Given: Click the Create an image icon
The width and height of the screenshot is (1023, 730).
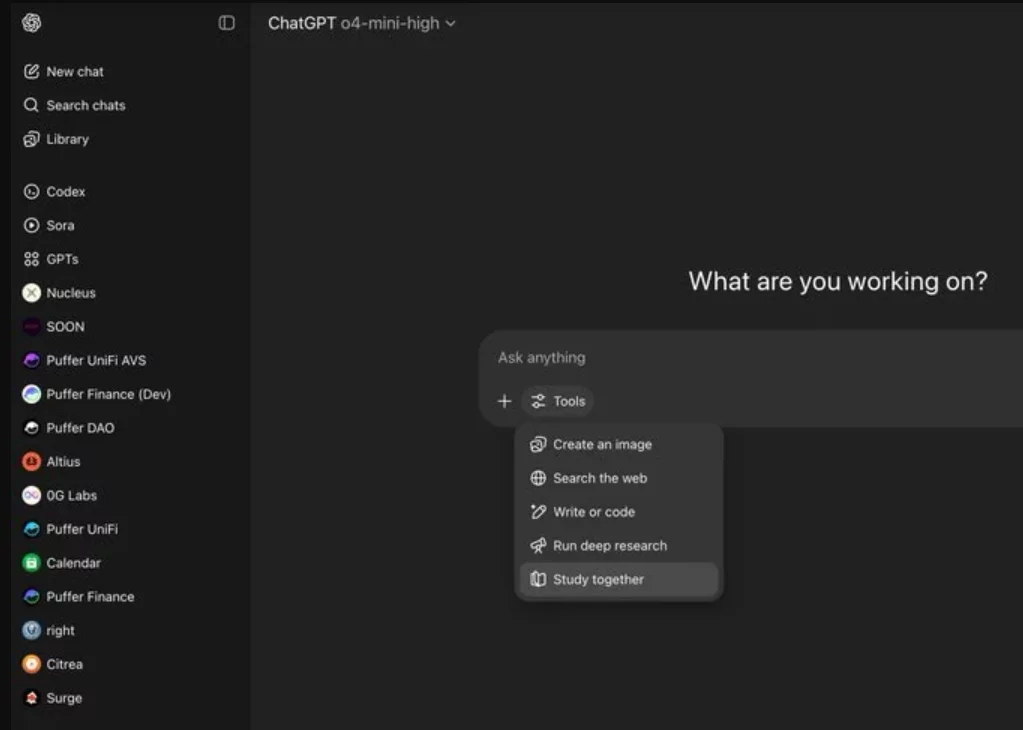Looking at the screenshot, I should (x=538, y=444).
